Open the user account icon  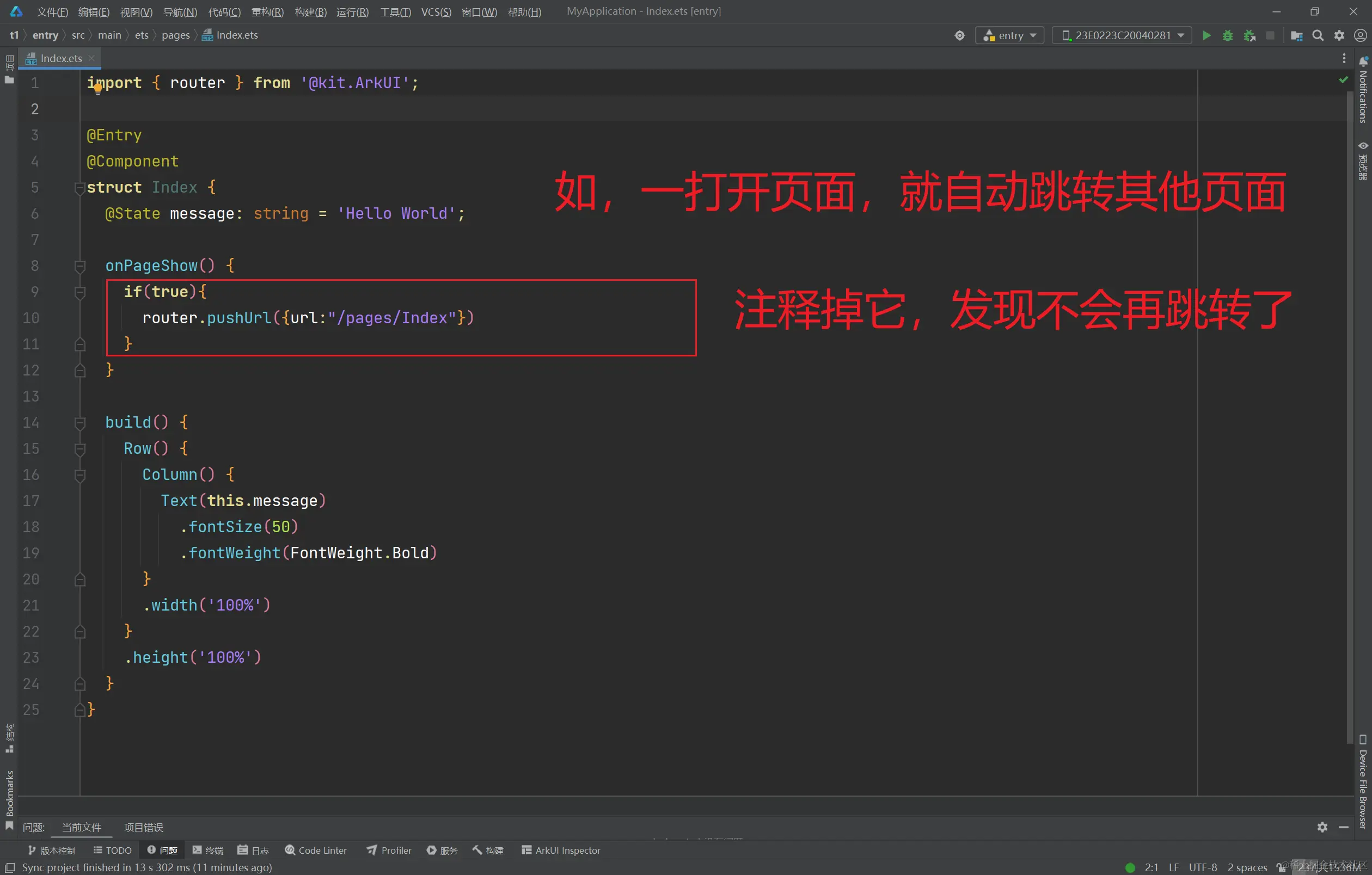[x=1360, y=35]
